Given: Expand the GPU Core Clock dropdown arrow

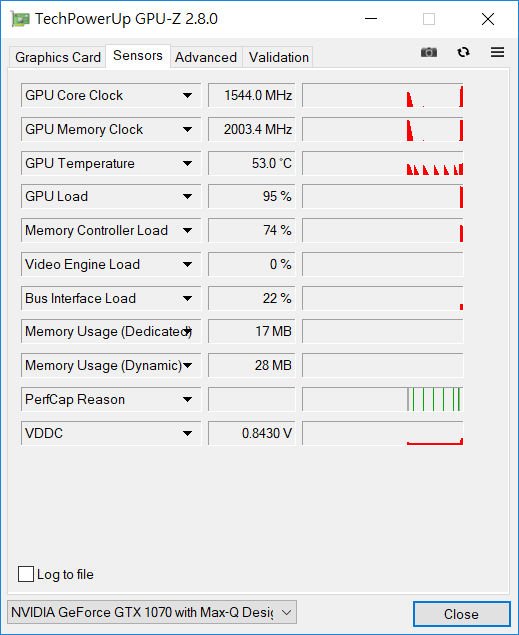Looking at the screenshot, I should pos(187,96).
